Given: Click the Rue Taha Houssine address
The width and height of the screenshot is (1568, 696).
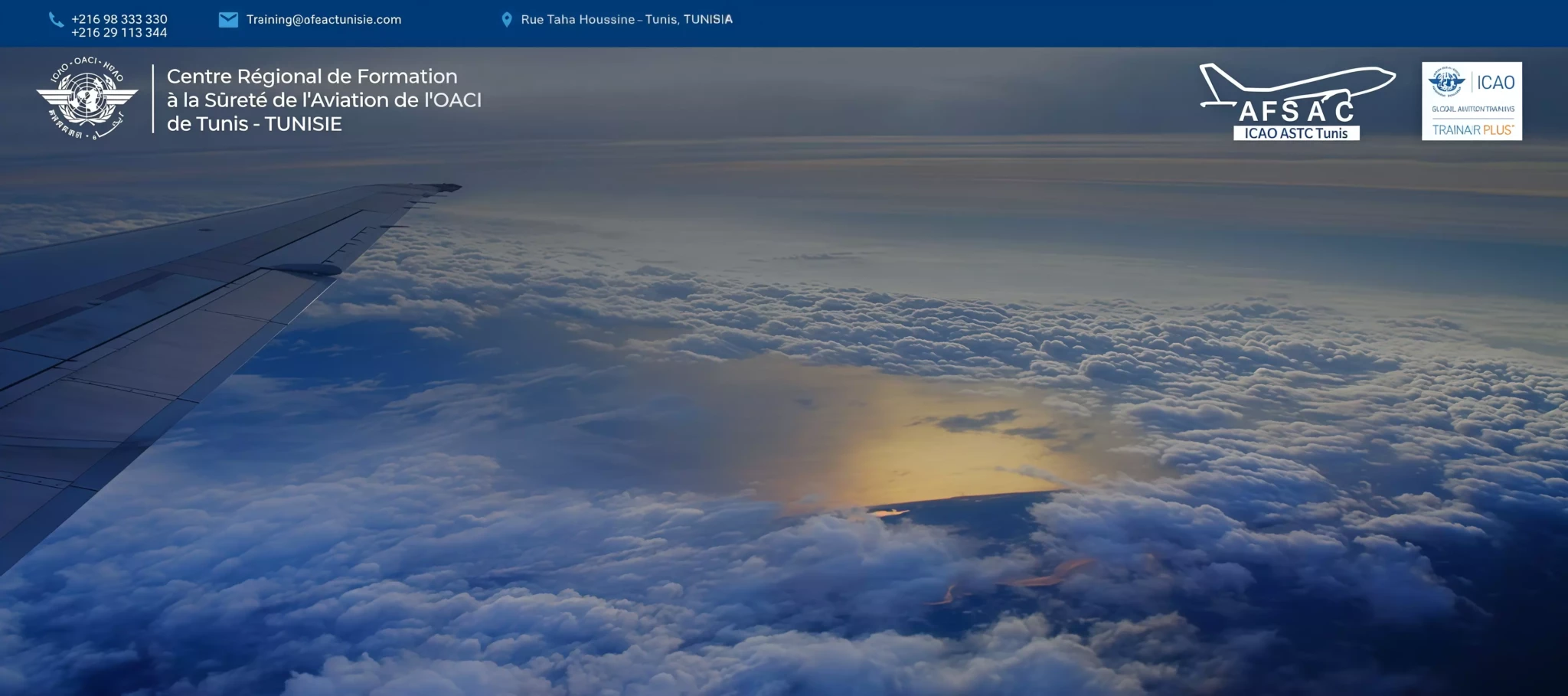Looking at the screenshot, I should click(x=626, y=20).
